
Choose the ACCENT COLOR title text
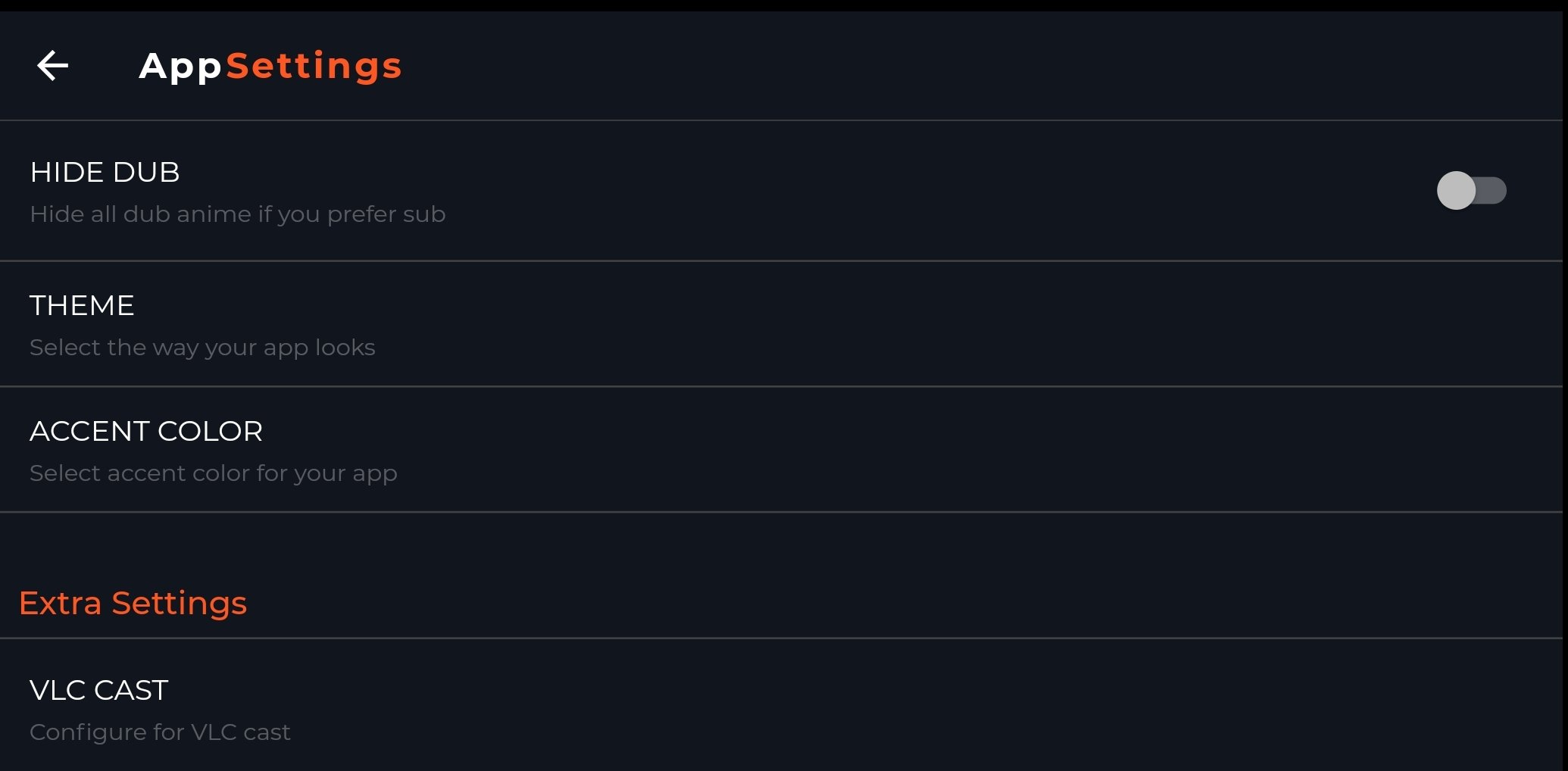click(x=146, y=431)
